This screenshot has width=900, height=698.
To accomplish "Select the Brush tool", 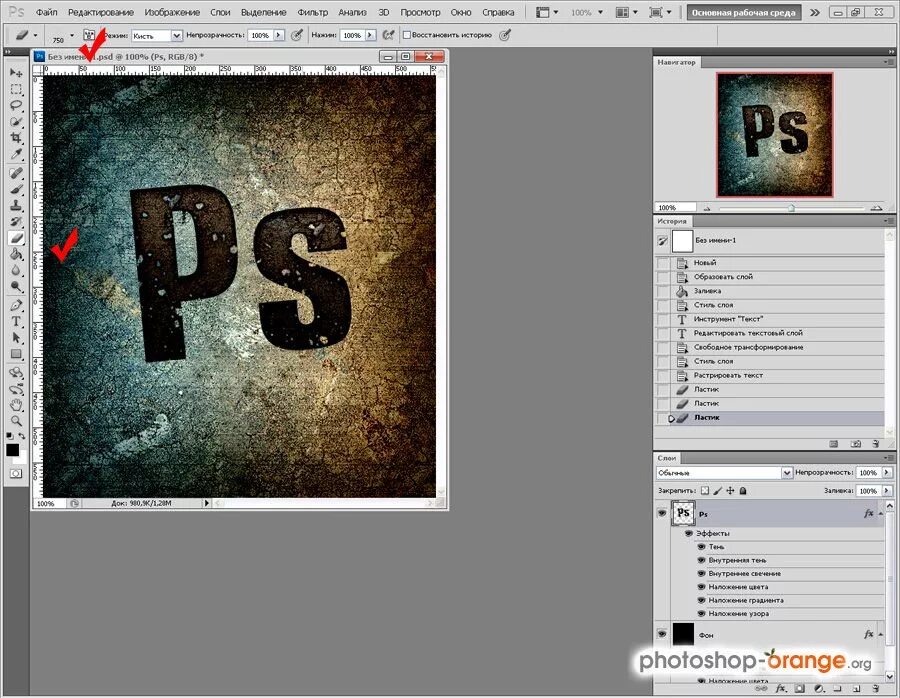I will click(16, 189).
